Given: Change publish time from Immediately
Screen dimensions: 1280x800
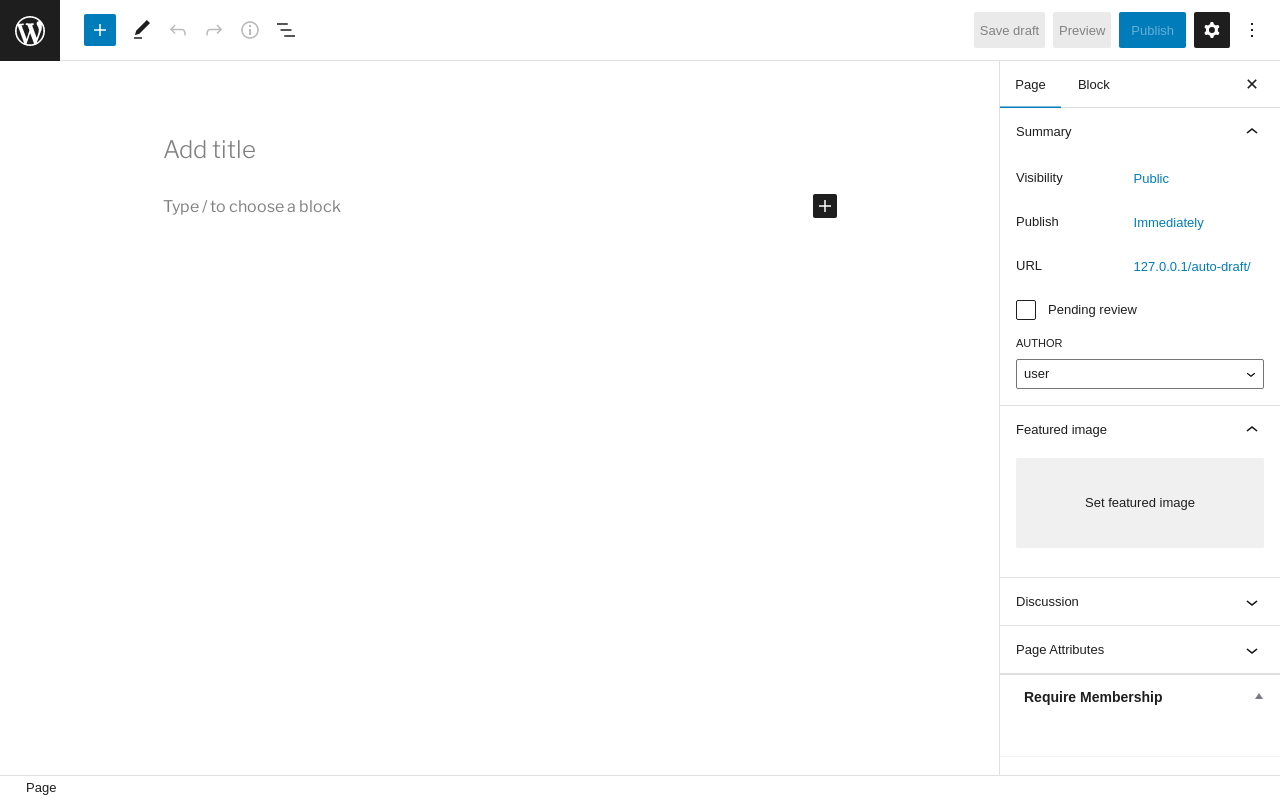Looking at the screenshot, I should tap(1168, 222).
